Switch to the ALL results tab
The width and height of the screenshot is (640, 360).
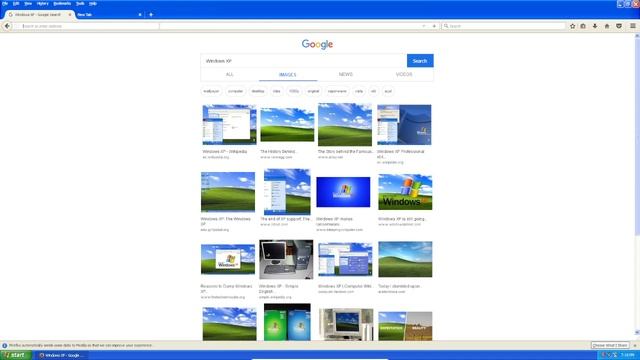(230, 75)
